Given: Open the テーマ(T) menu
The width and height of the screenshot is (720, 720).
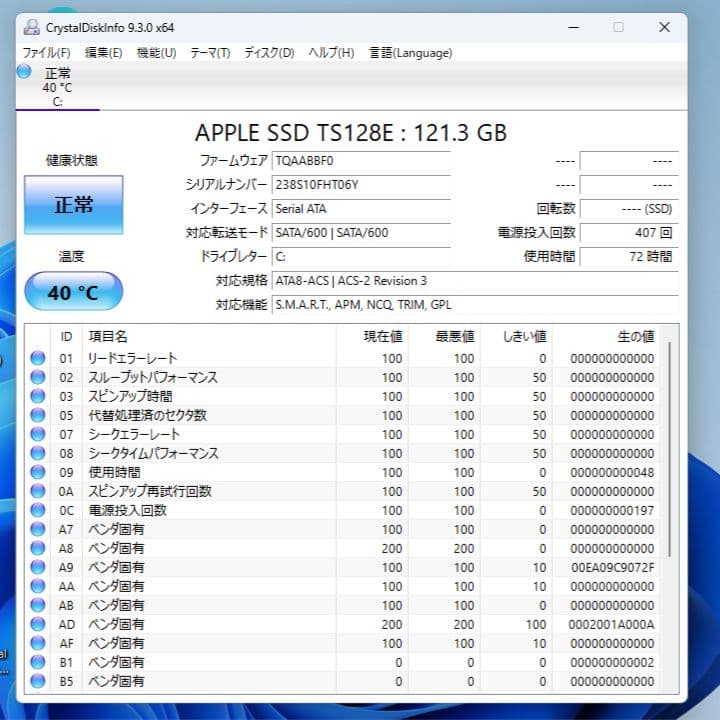Looking at the screenshot, I should (210, 53).
